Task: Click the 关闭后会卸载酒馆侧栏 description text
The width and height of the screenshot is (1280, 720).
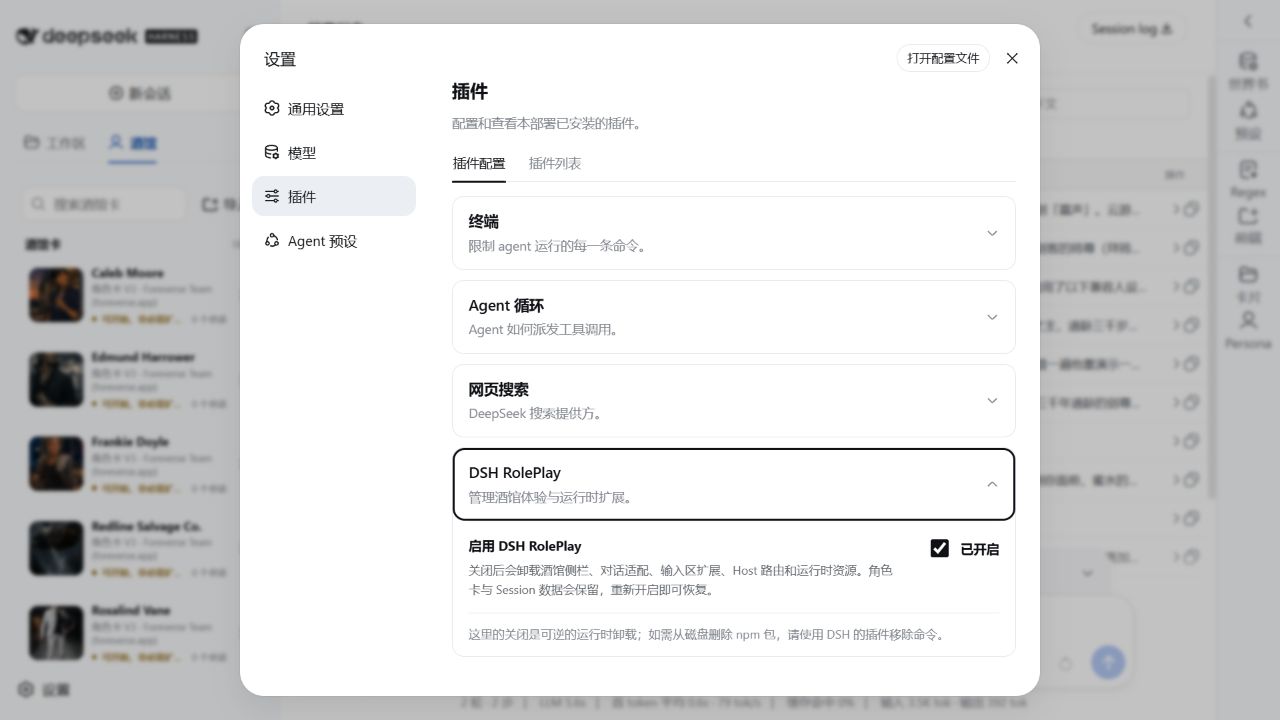Action: 681,580
